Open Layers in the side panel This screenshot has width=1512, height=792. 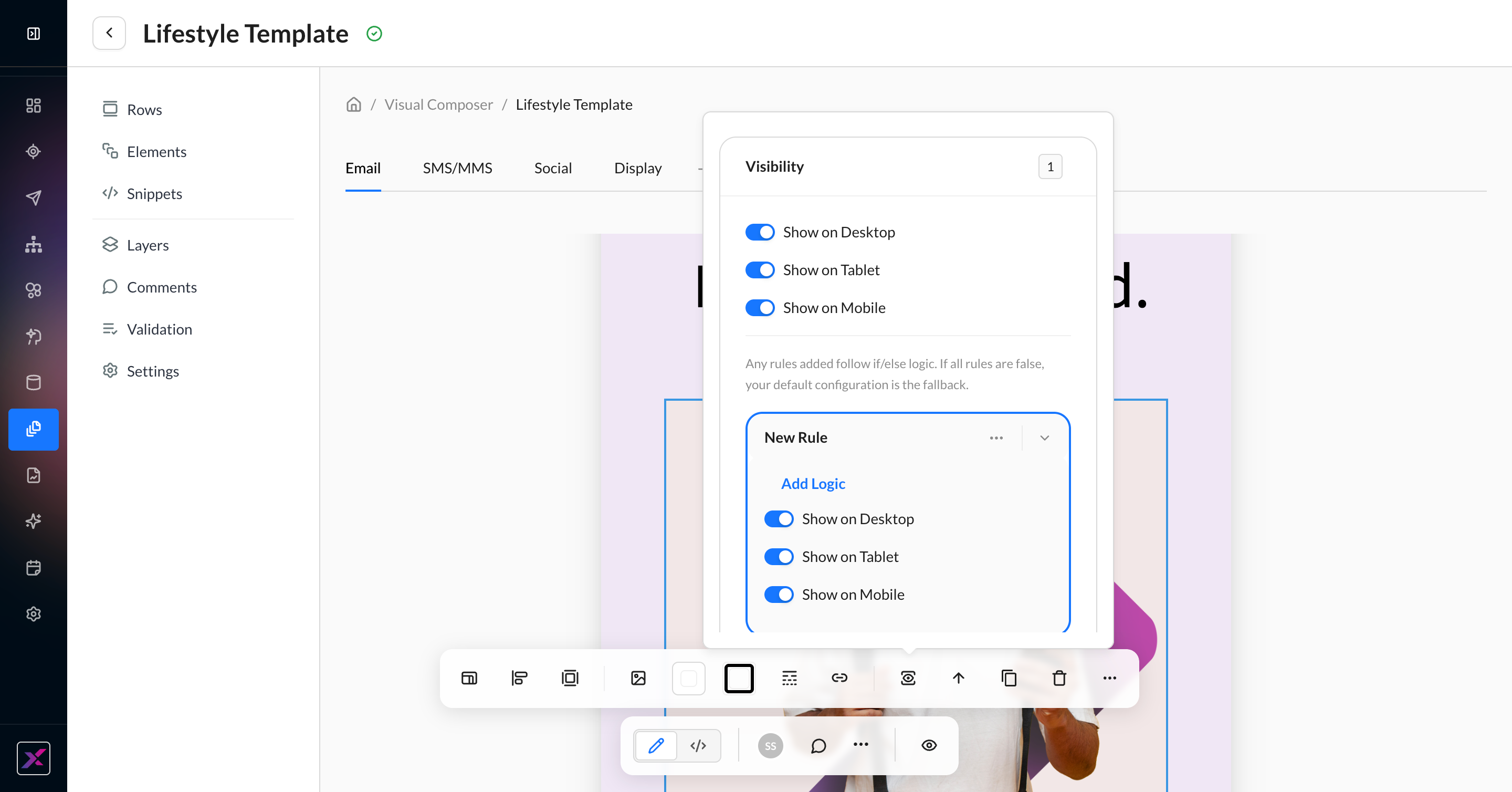point(135,245)
